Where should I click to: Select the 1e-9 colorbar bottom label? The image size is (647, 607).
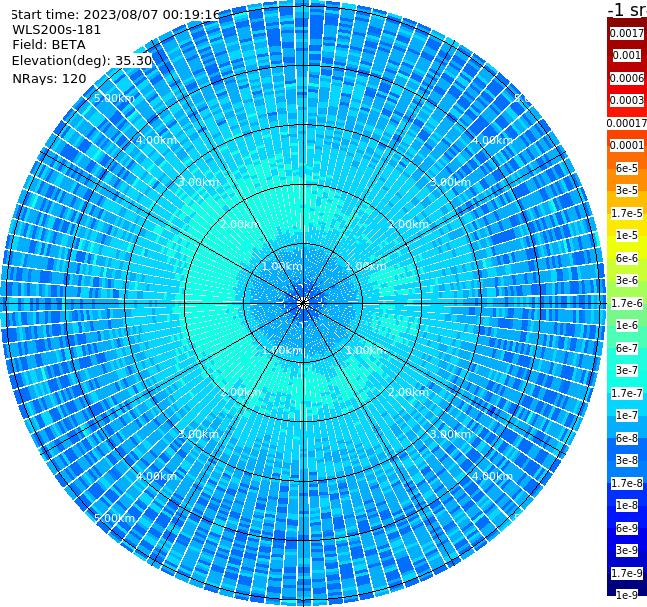(627, 595)
